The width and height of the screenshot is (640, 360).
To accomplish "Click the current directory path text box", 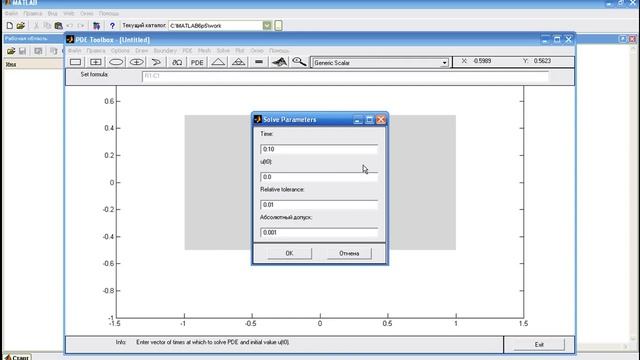I will tap(215, 26).
